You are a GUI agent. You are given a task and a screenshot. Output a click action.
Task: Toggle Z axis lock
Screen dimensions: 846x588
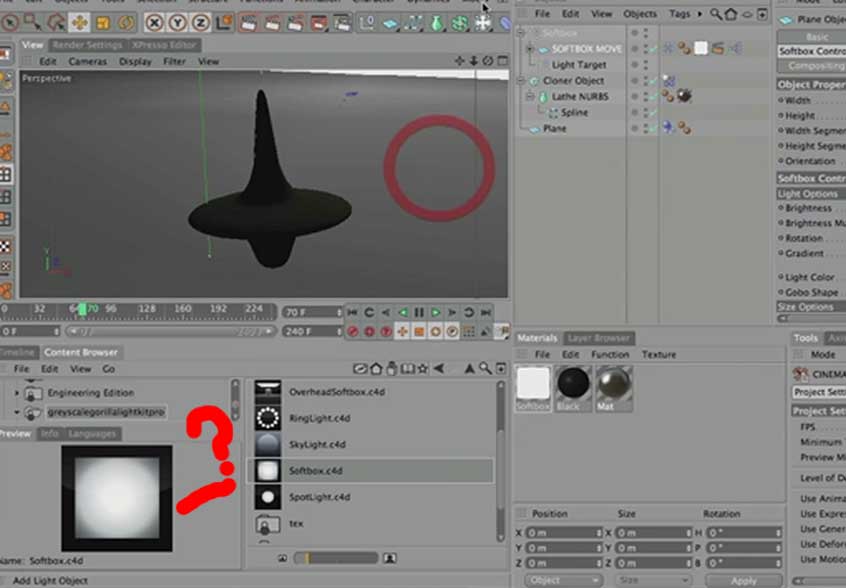(201, 23)
